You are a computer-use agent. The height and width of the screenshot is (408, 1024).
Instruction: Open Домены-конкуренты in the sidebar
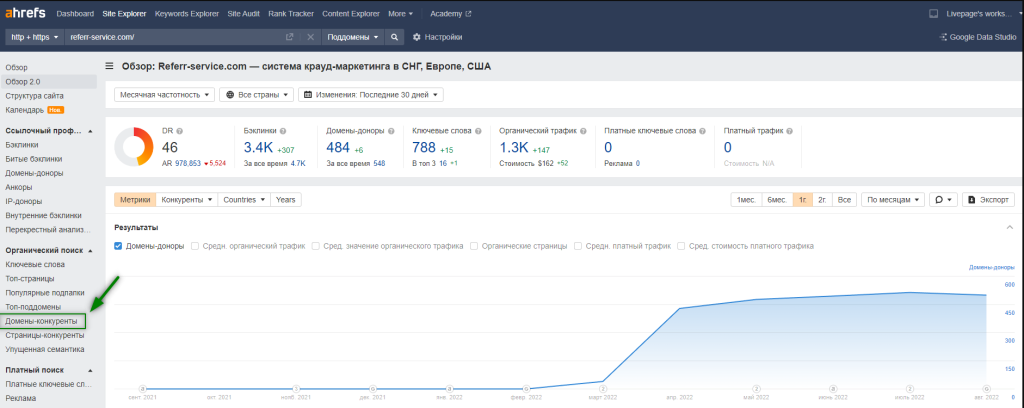coord(42,321)
